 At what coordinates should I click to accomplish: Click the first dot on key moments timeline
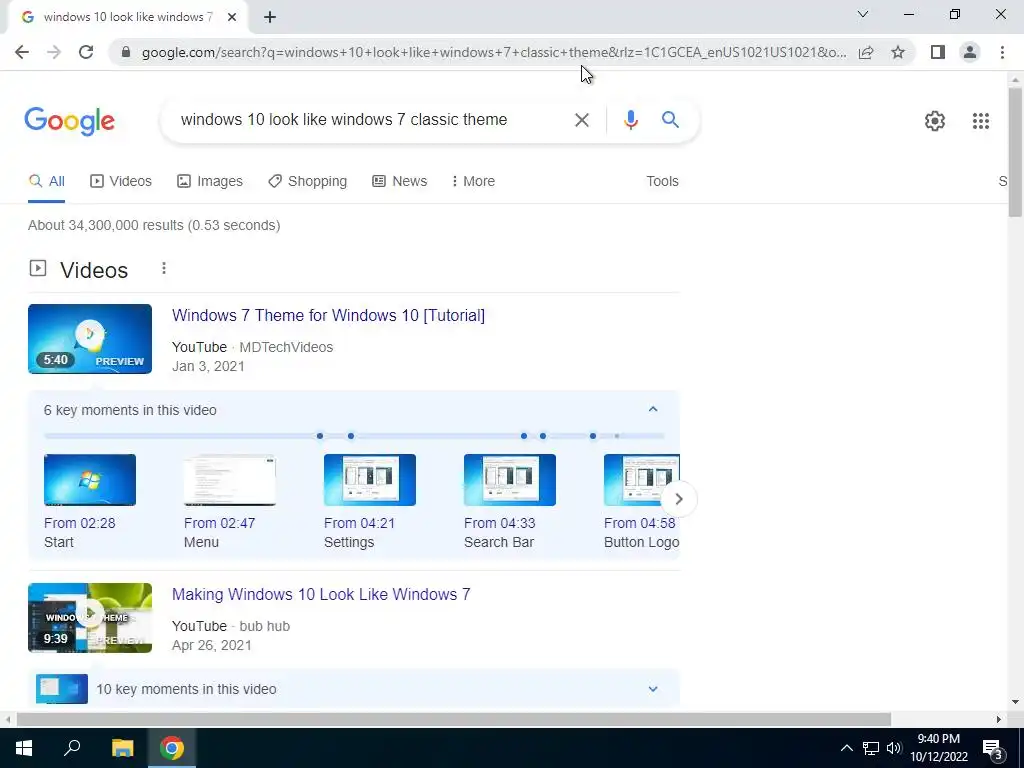[x=319, y=436]
